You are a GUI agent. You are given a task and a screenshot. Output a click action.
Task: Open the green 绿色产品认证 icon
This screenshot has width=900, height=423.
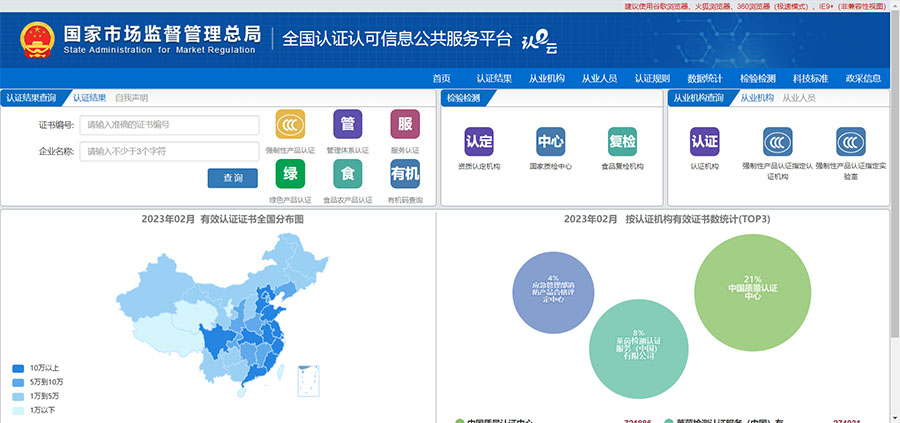pos(290,174)
